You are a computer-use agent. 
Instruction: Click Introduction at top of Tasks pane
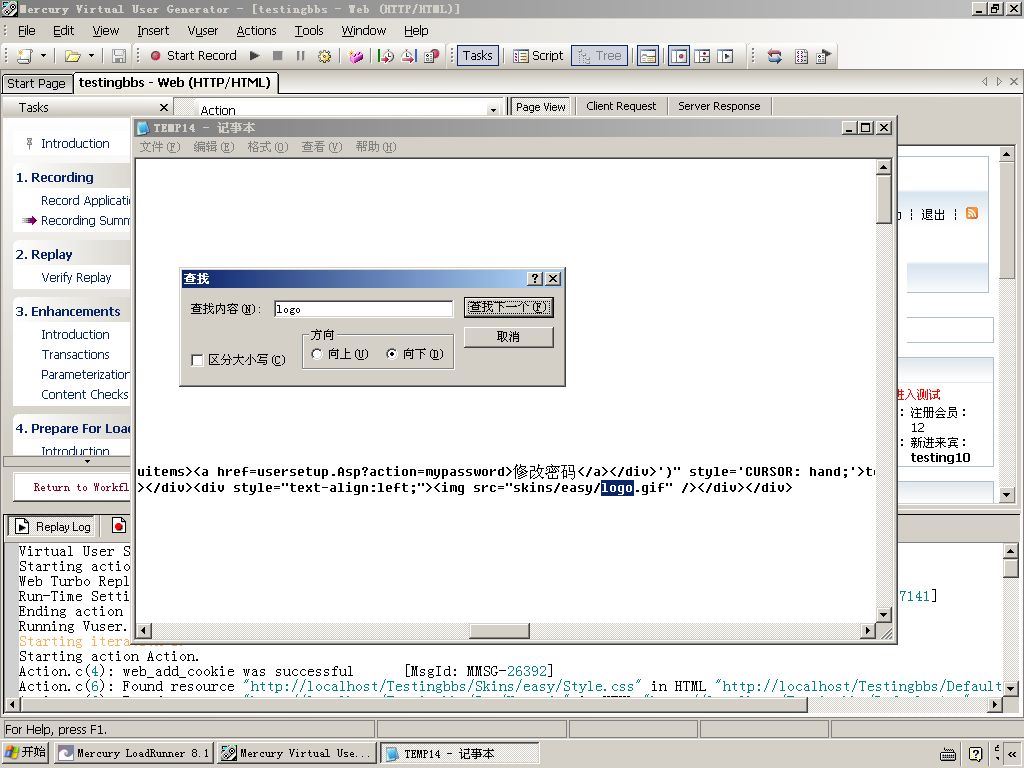[75, 144]
